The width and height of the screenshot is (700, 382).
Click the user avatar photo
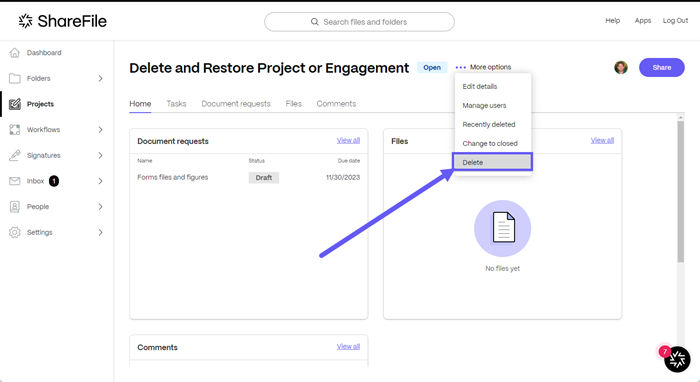621,67
